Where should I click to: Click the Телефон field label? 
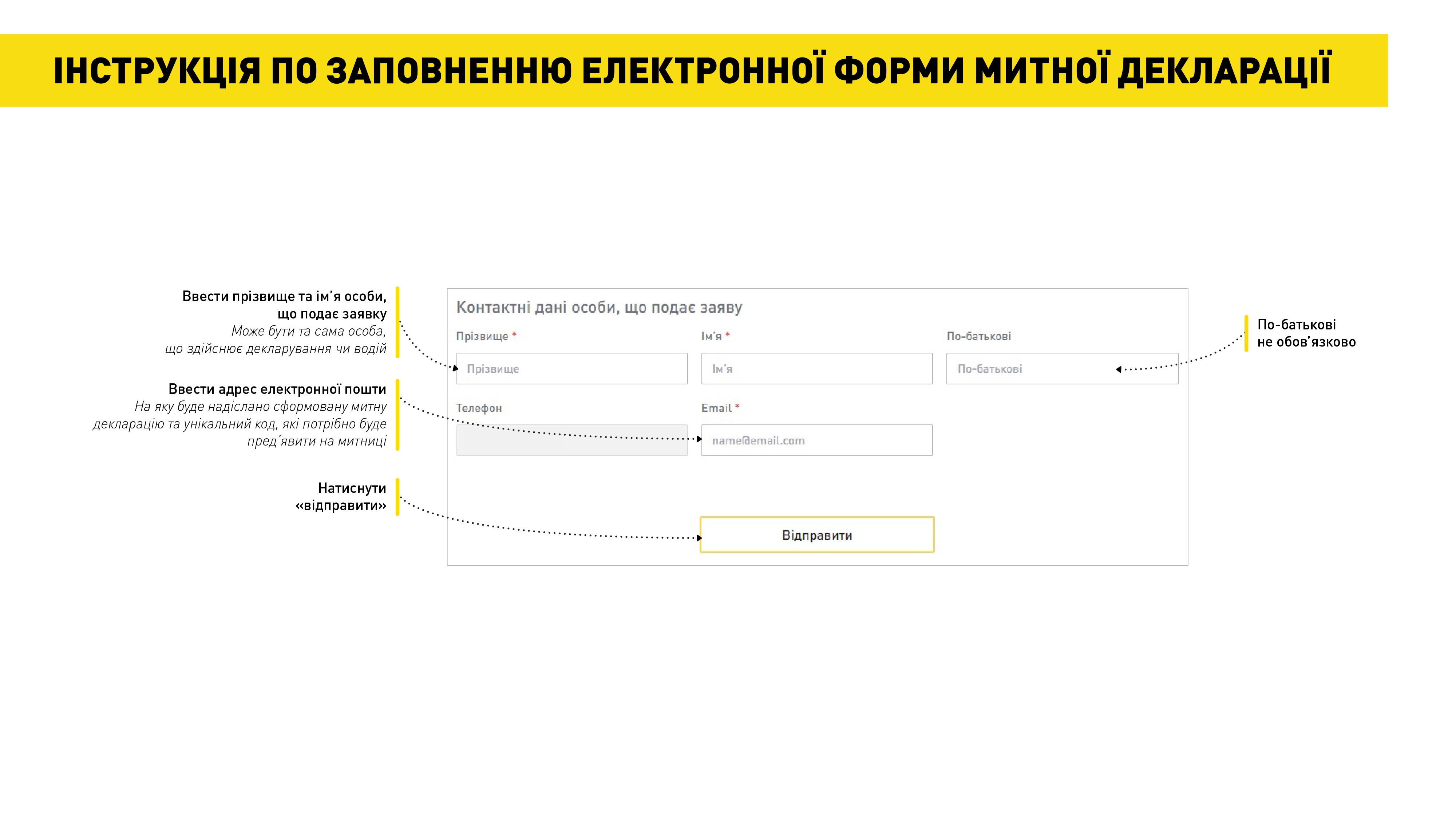pyautogui.click(x=479, y=408)
